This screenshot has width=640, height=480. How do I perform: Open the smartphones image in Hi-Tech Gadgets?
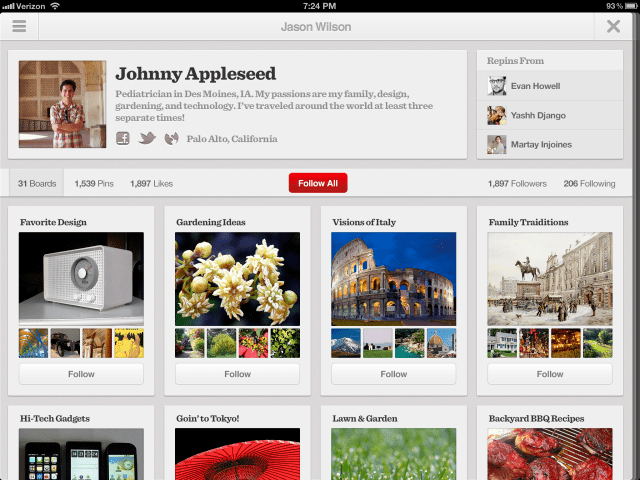point(81,454)
